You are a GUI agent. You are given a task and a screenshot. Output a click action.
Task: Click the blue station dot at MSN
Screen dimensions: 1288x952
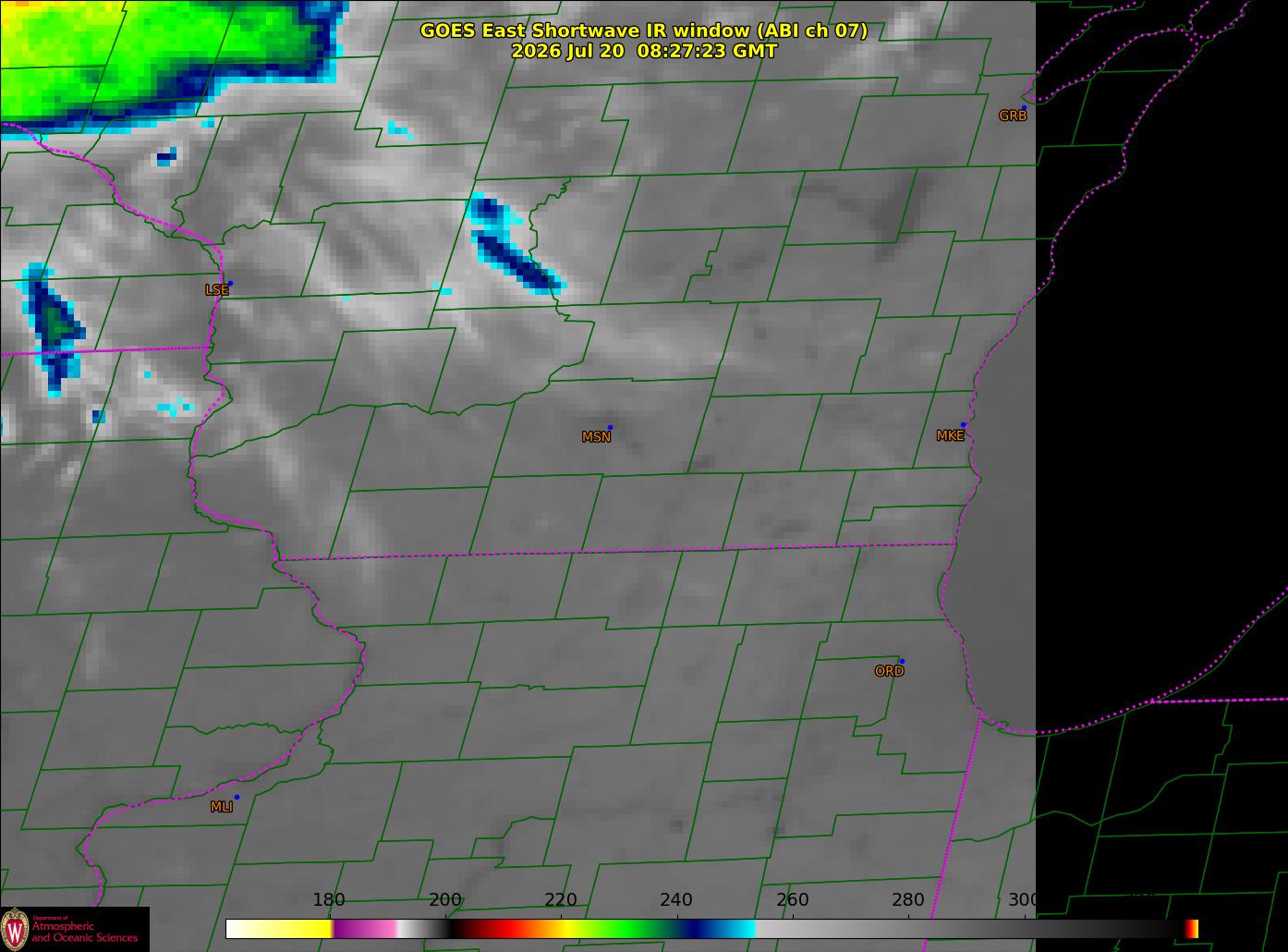coord(610,427)
